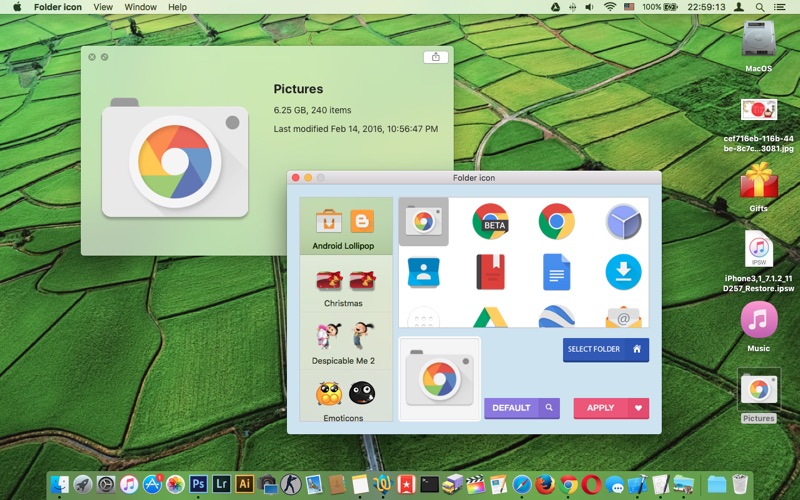Click the SELECT FOLDER button
This screenshot has height=500, width=800.
click(x=606, y=349)
